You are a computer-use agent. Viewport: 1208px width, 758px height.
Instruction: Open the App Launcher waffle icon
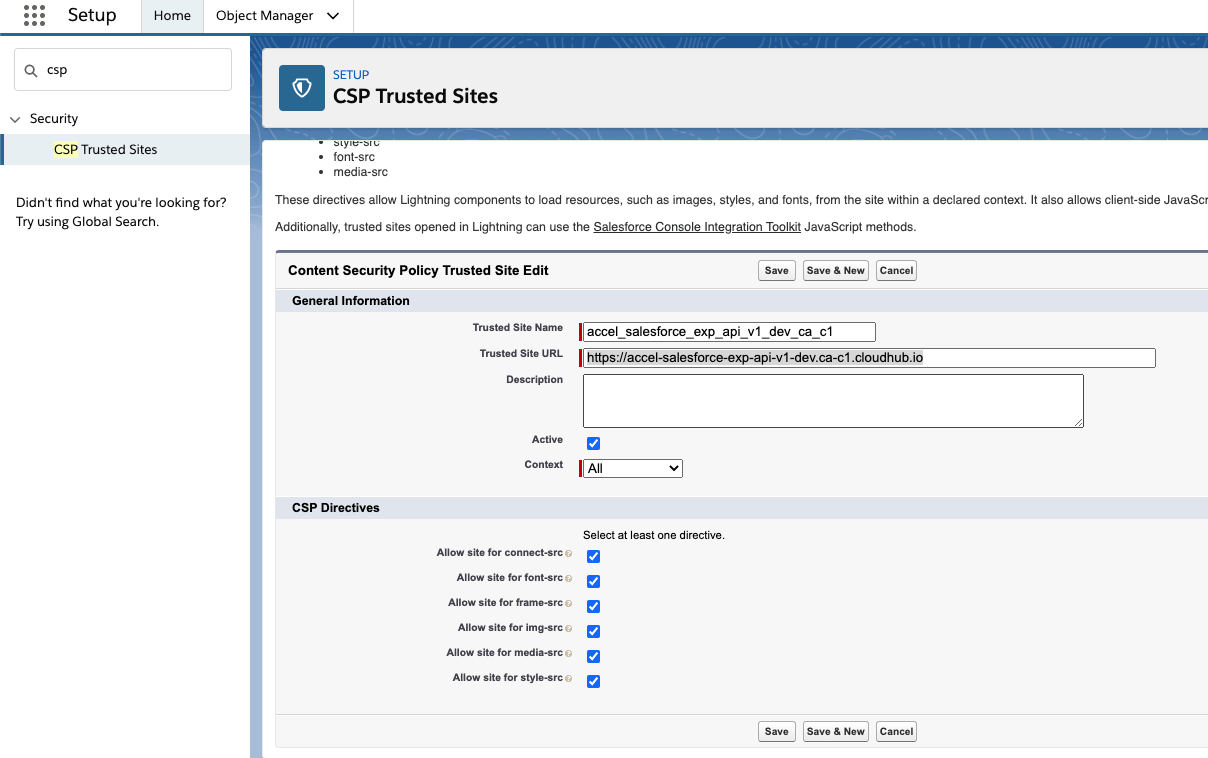point(34,15)
